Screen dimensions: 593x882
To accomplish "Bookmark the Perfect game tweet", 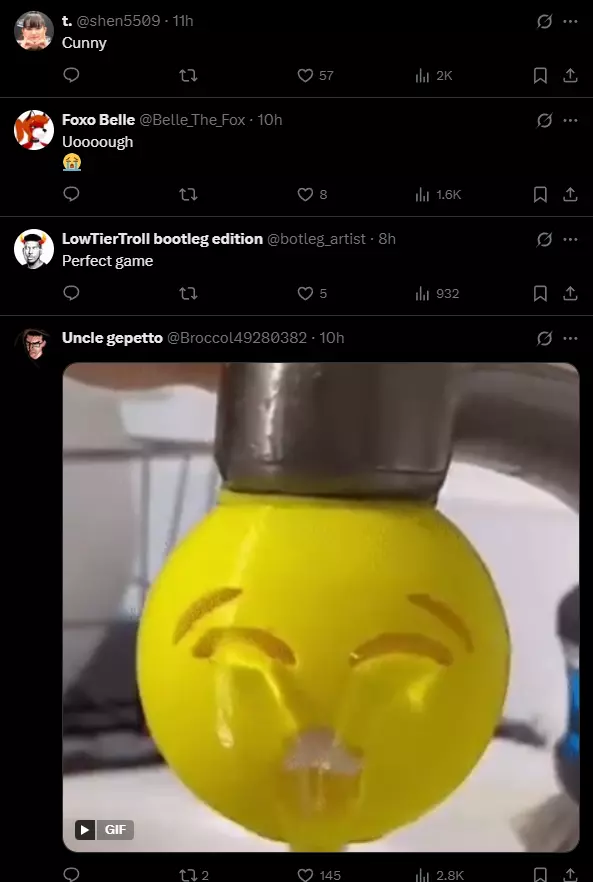I will 540,294.
